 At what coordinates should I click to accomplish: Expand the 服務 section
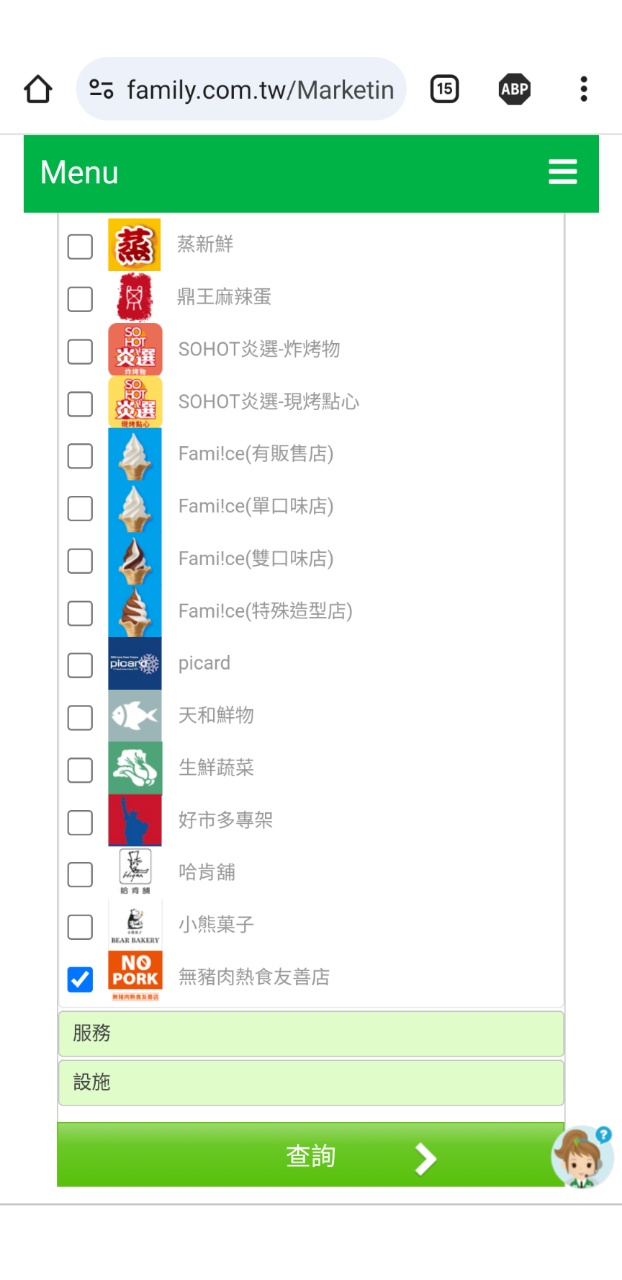click(x=310, y=1034)
